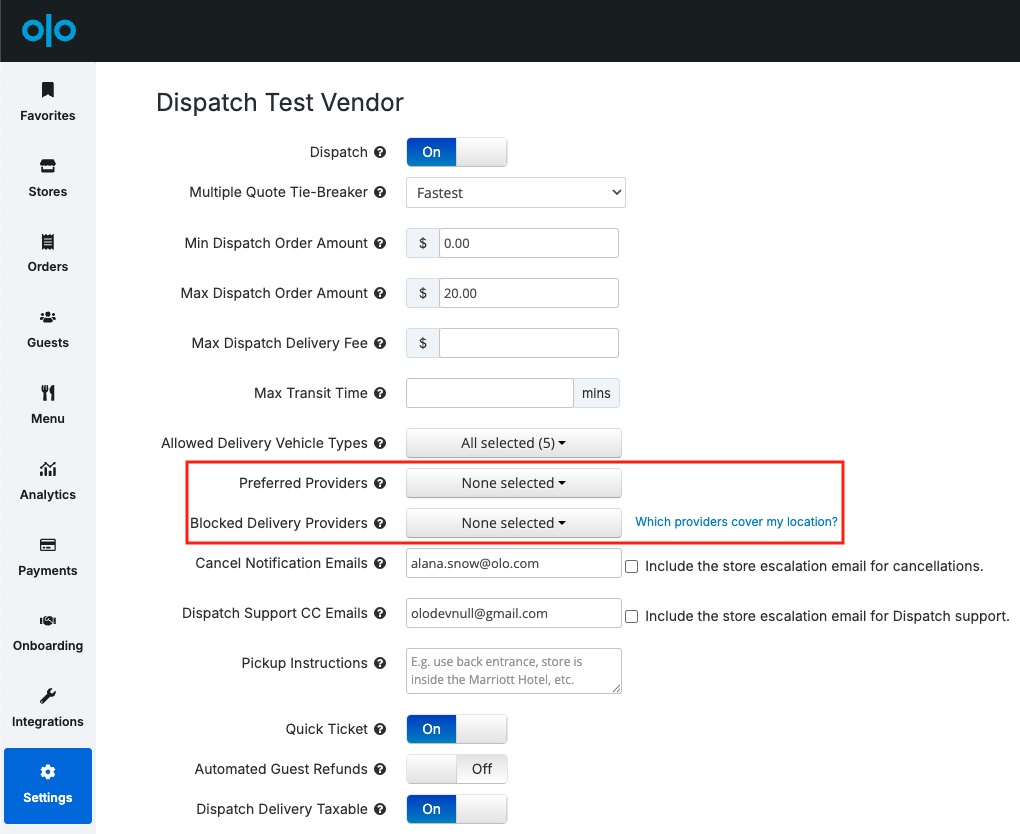Open Favorites bookmark icon in sidebar
Viewport: 1020px width, 834px height.
47,90
